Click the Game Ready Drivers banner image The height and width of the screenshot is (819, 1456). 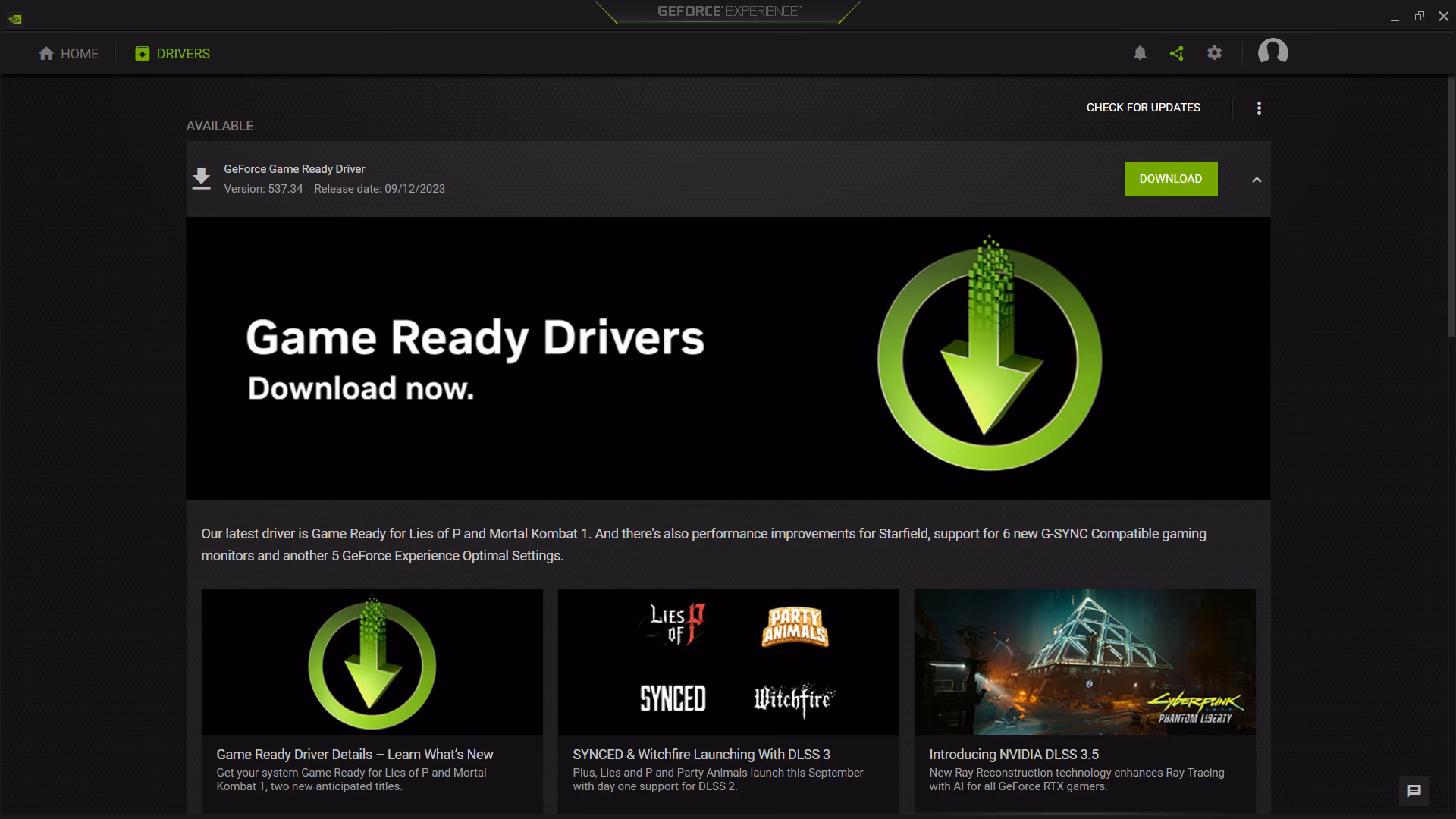[728, 358]
